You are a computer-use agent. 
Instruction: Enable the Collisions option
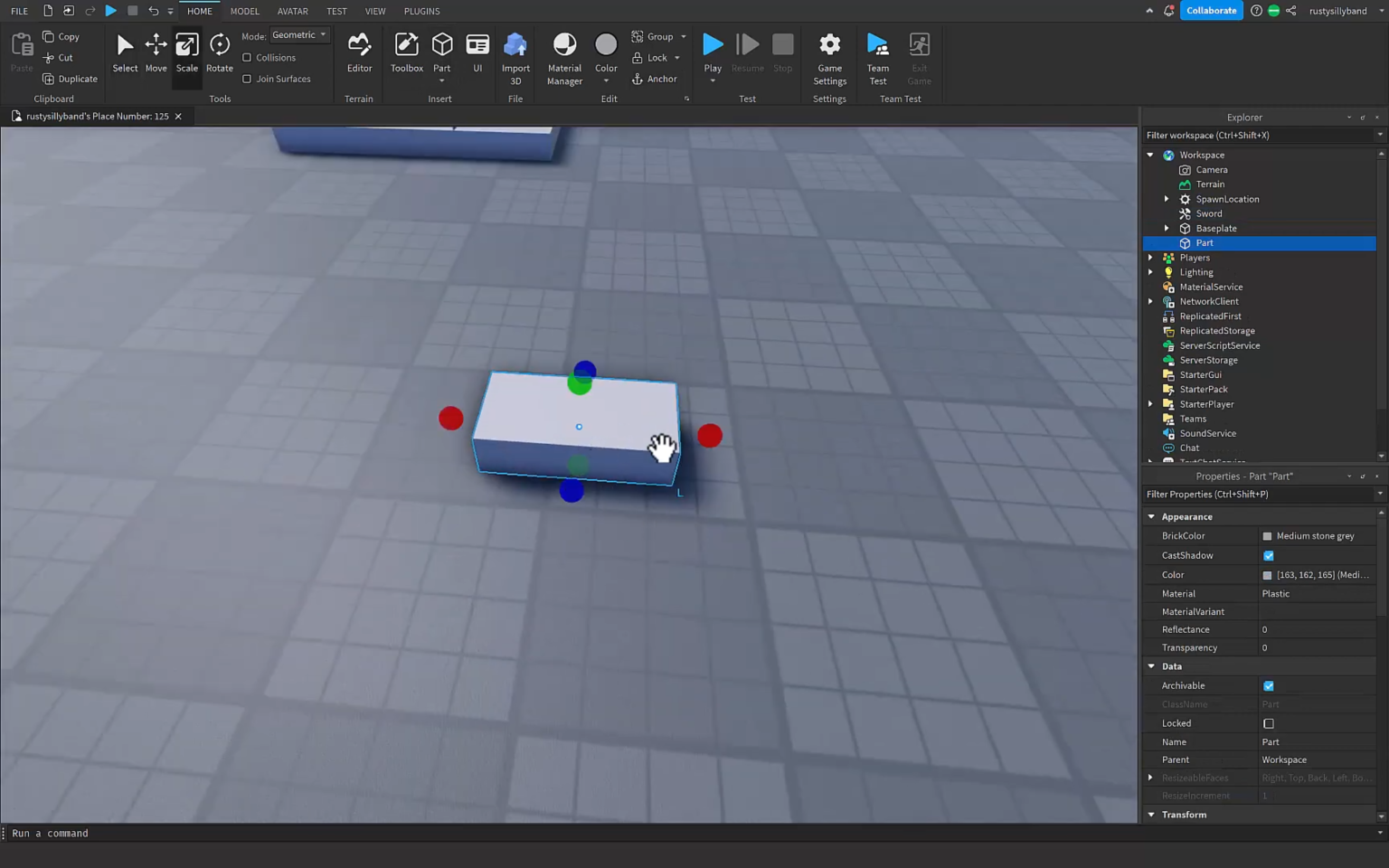[x=247, y=57]
